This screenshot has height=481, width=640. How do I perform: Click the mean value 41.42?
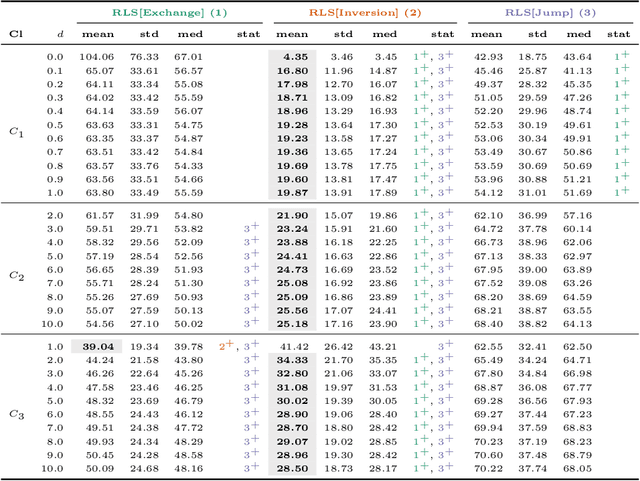(292, 346)
